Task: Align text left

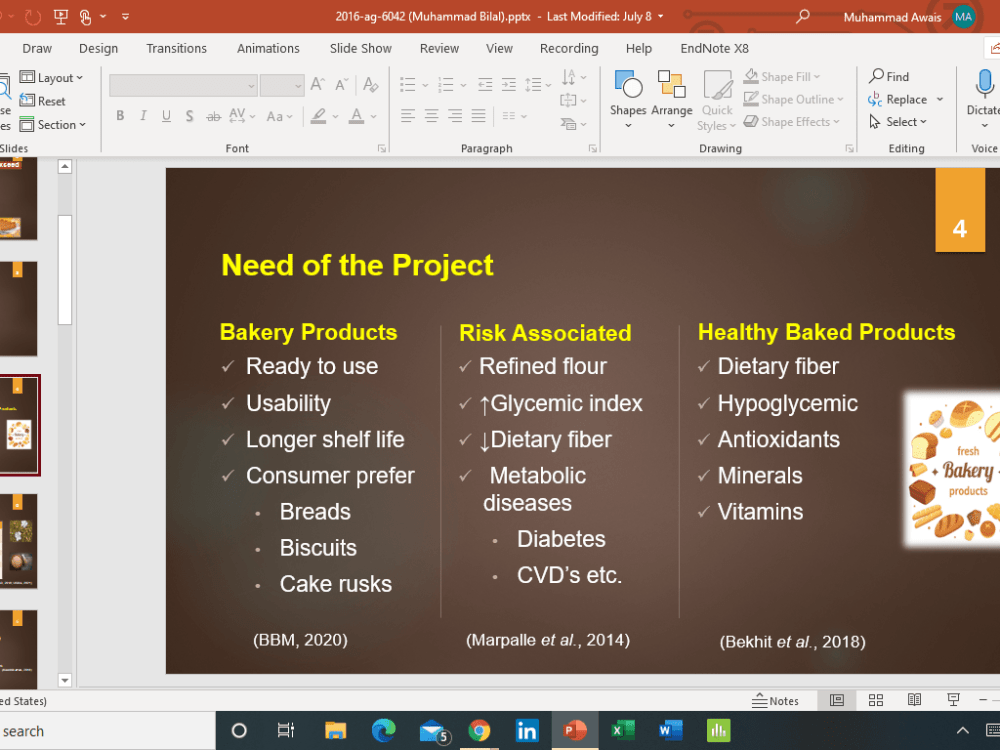Action: click(x=408, y=116)
